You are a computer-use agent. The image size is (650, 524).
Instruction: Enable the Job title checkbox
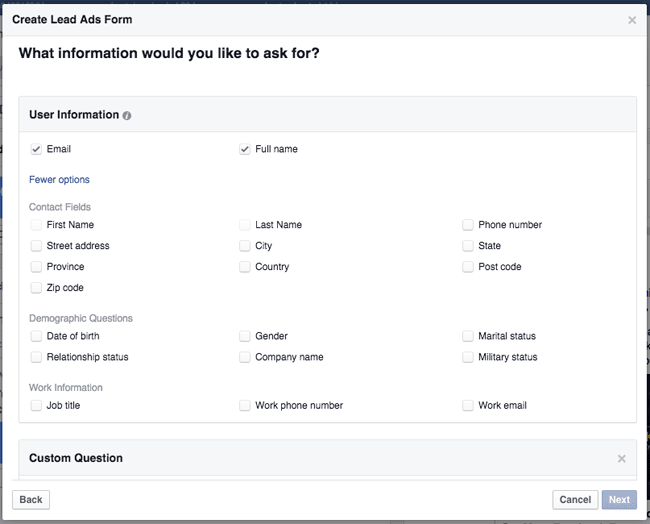point(36,405)
